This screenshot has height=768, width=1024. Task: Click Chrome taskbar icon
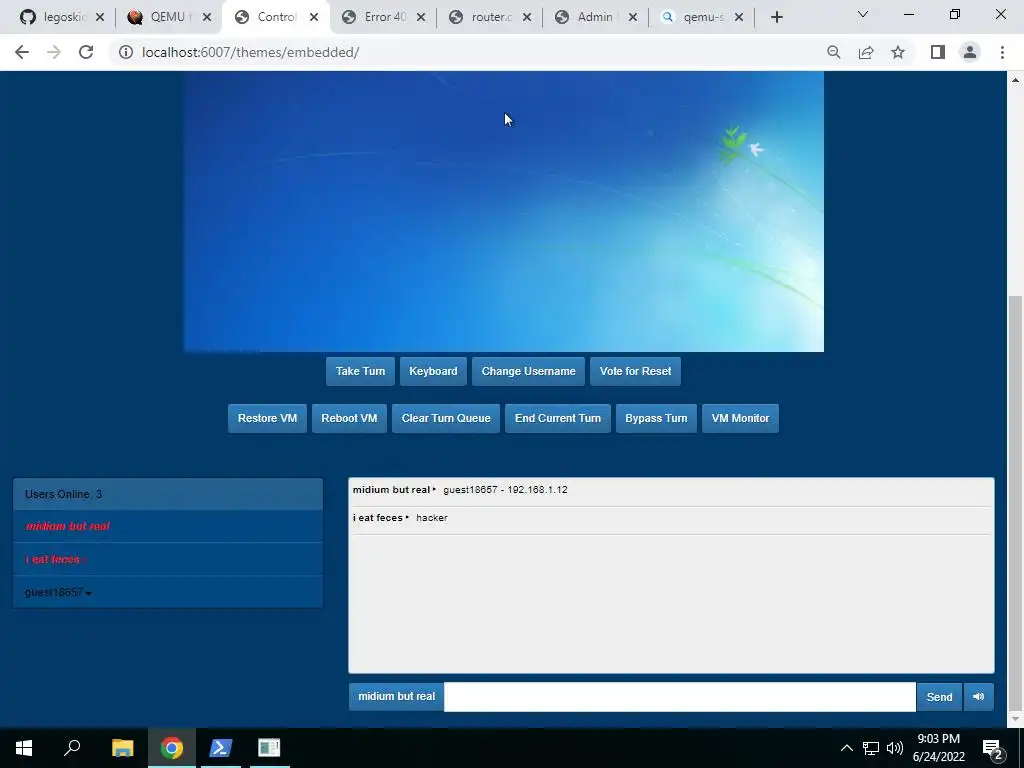point(172,748)
